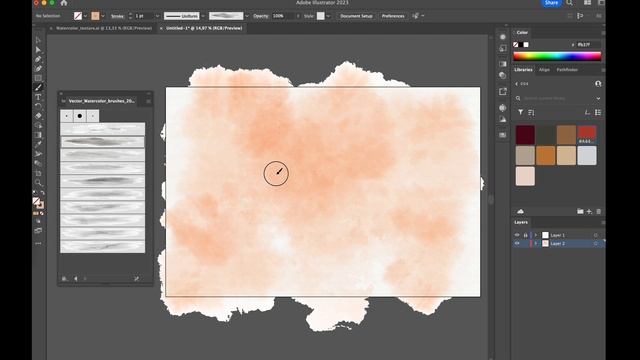The height and width of the screenshot is (360, 640).
Task: Open the Stroke color dropdown arrow
Action: (103, 16)
